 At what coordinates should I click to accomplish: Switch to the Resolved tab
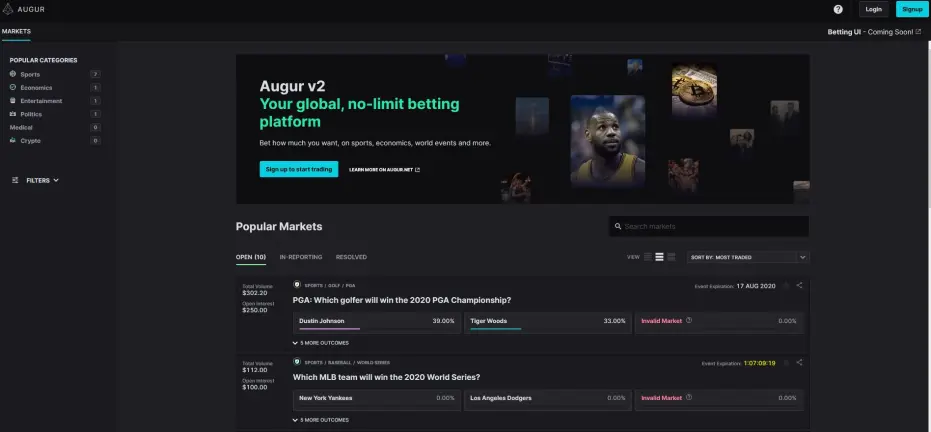(x=352, y=257)
